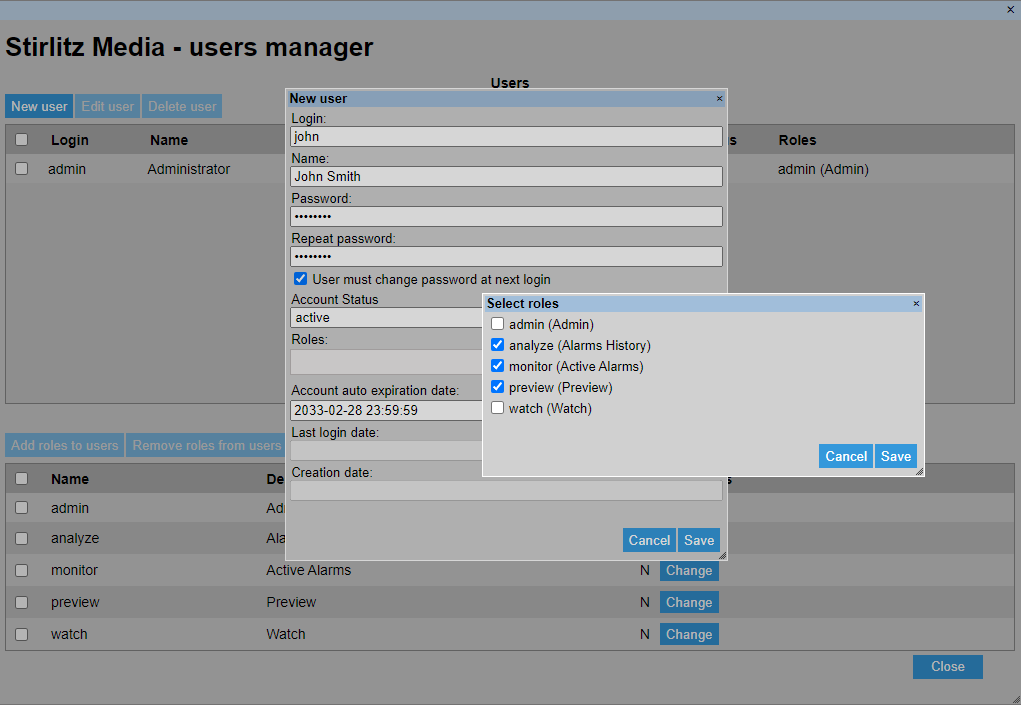Viewport: 1021px width, 705px height.
Task: Click the 'analyze' name cell in the roles table
Action: (x=75, y=538)
